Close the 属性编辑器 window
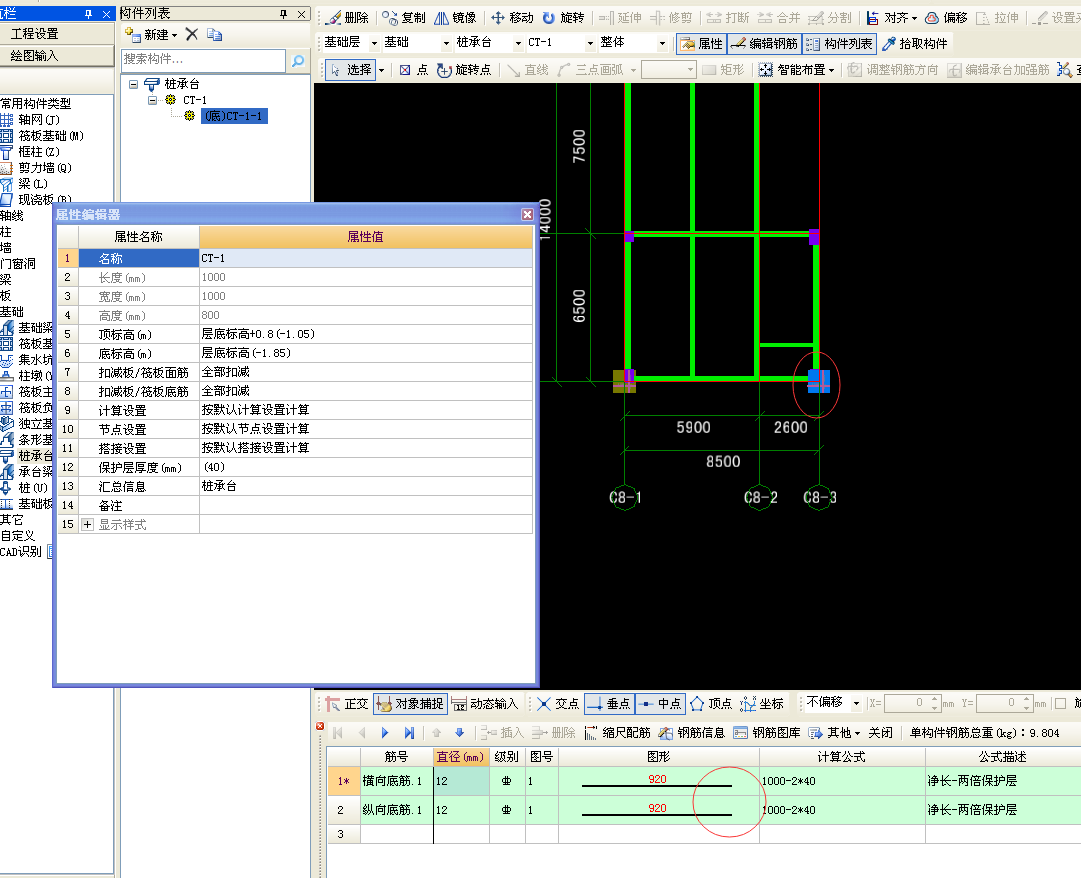The image size is (1081, 878). [x=527, y=214]
